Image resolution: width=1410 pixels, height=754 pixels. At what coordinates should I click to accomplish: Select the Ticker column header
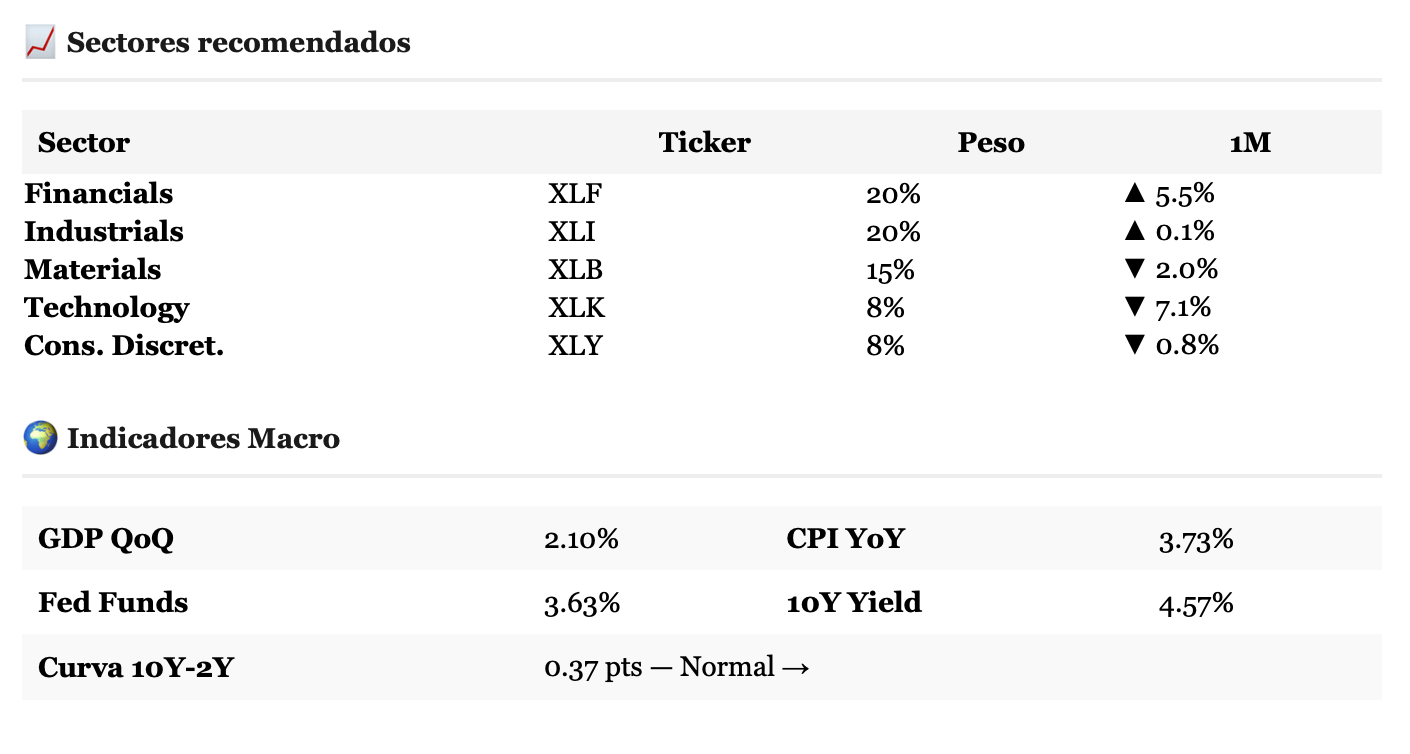coord(705,142)
